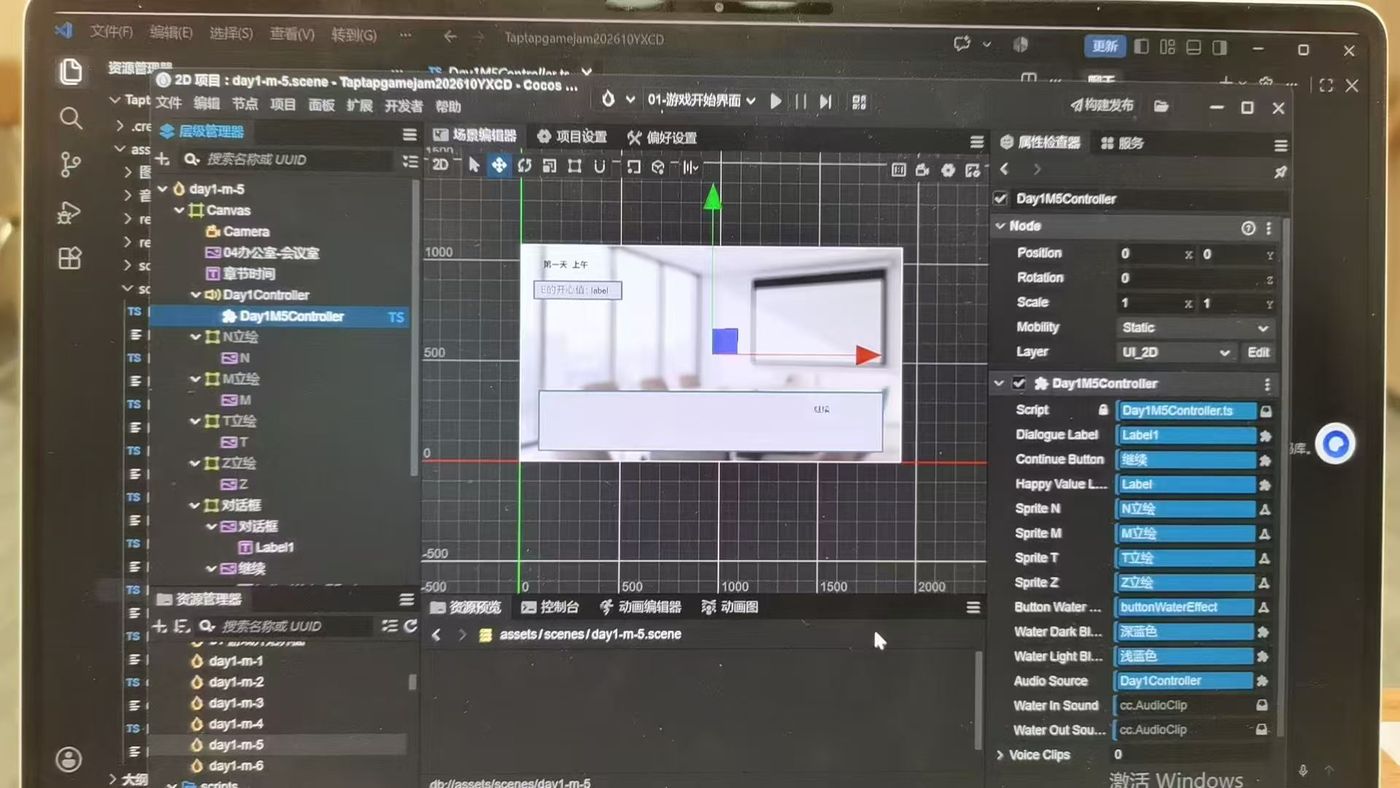Open VS Code Extensions icon

[x=70, y=258]
